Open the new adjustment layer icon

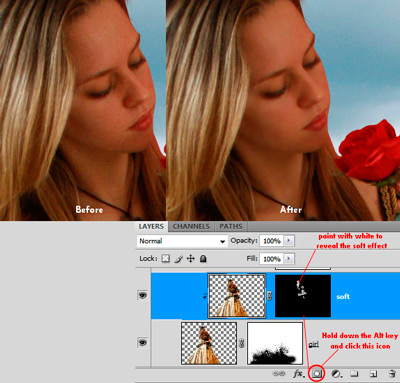(336, 374)
